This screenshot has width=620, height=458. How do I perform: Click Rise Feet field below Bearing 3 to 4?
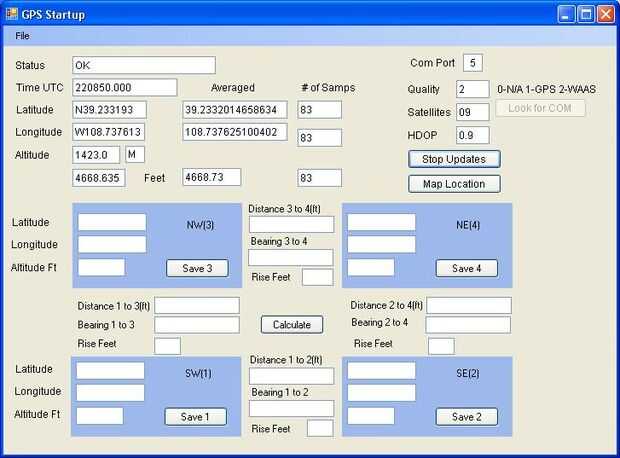pos(318,277)
